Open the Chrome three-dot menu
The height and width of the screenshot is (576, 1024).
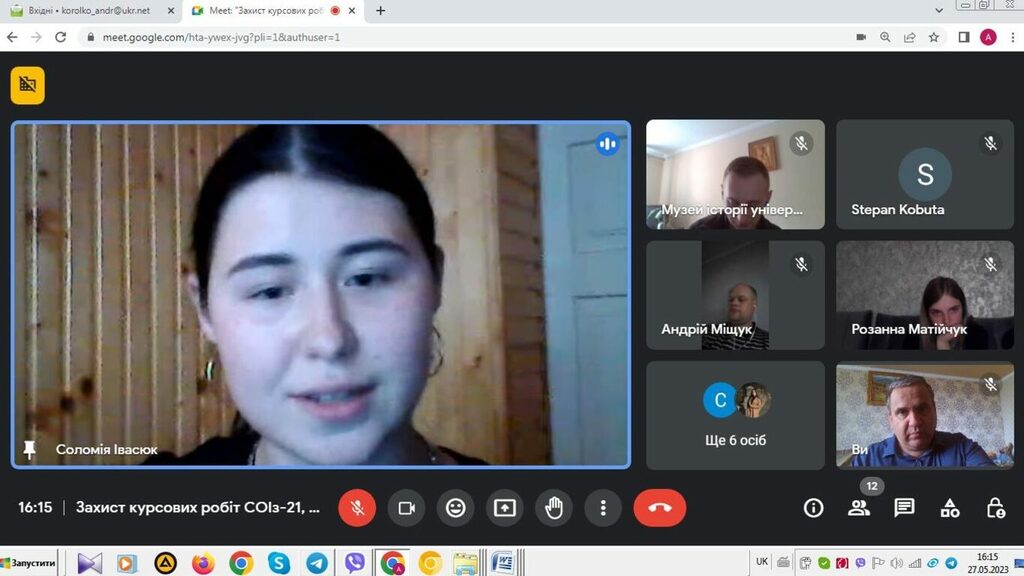point(1010,37)
